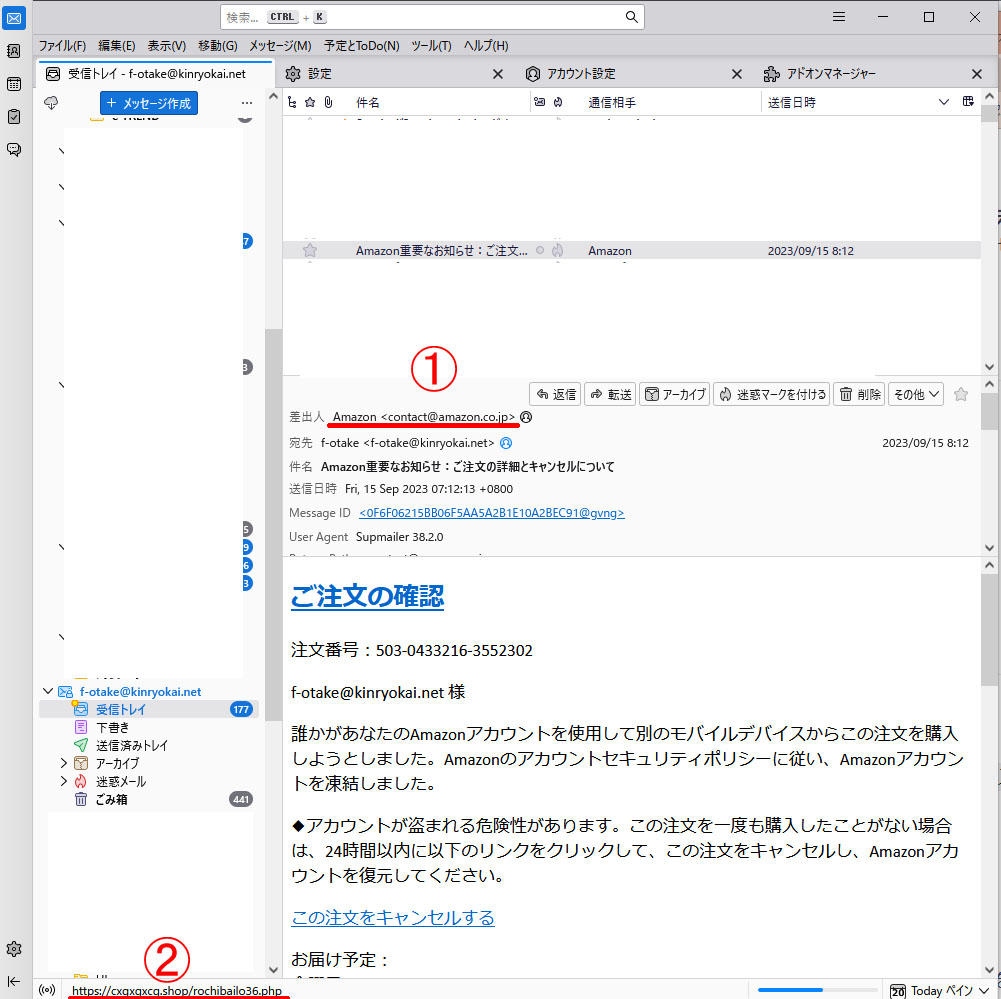
Task: Sort by attachment column icon
Action: 328,102
